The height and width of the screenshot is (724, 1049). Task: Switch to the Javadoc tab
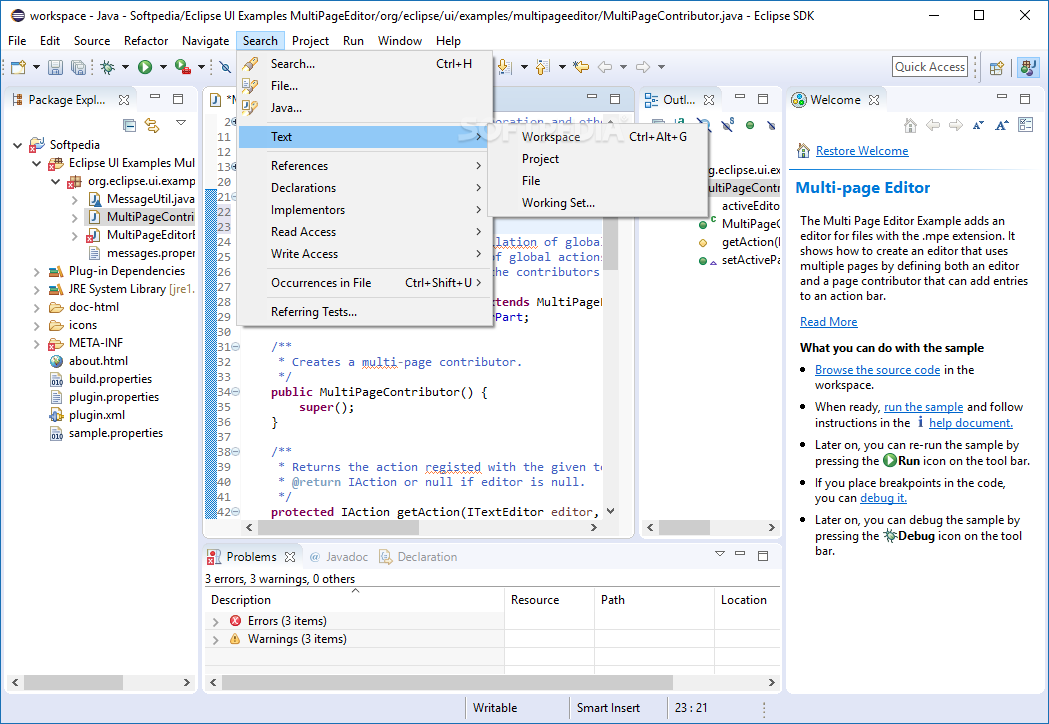click(x=339, y=557)
